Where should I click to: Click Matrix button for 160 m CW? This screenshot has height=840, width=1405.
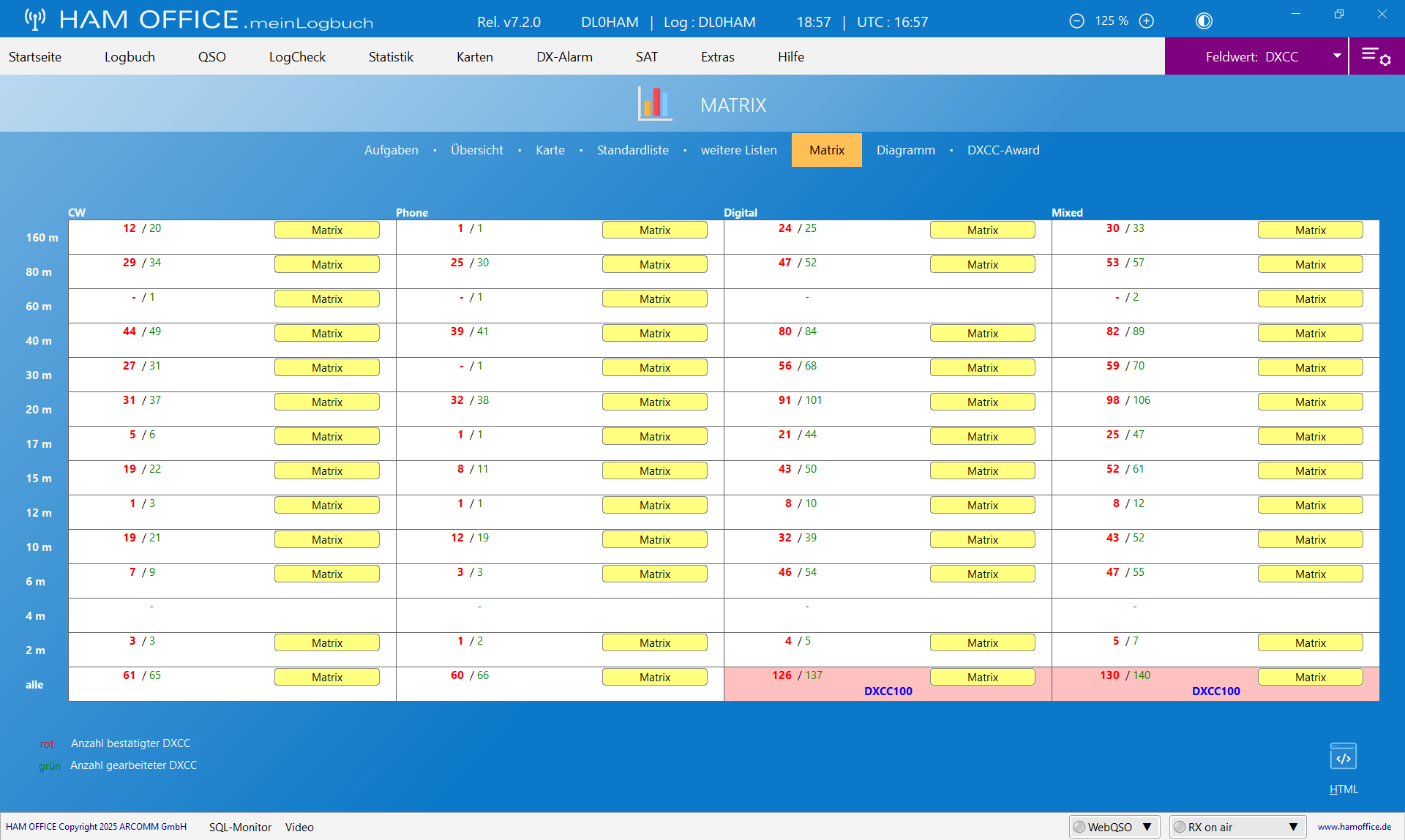click(x=326, y=230)
